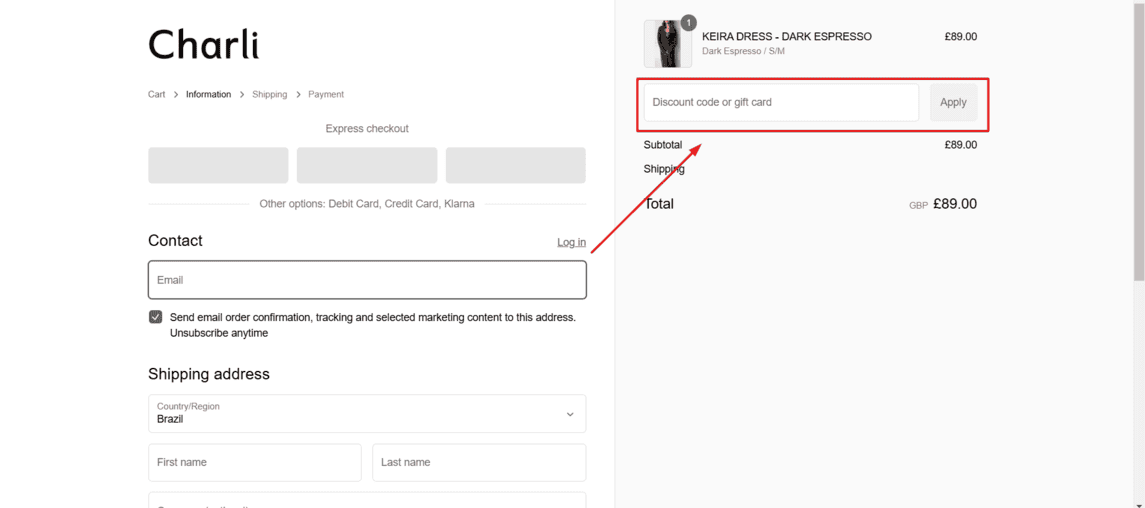Open the Country/Region dropdown
The height and width of the screenshot is (508, 1145).
click(x=367, y=414)
